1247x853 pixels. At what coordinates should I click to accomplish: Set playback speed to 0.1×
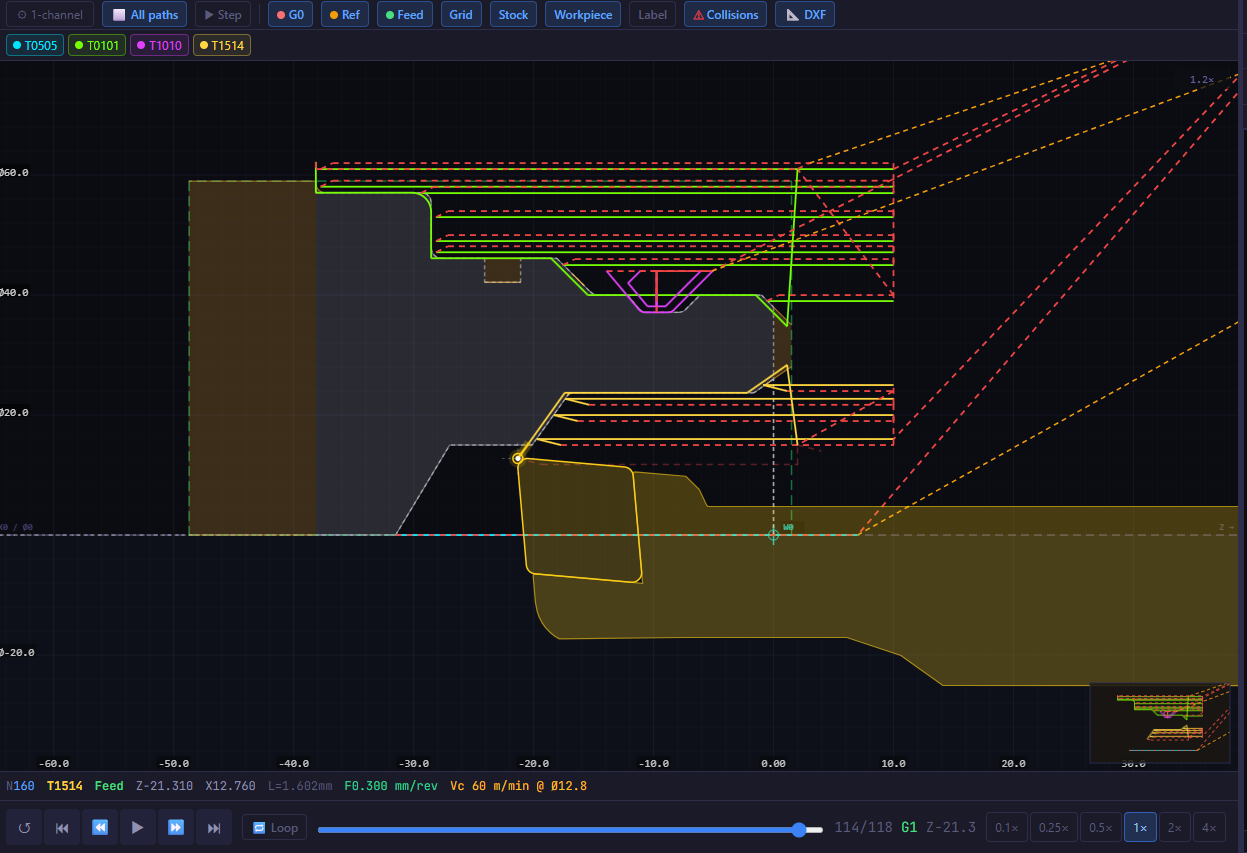(1006, 828)
